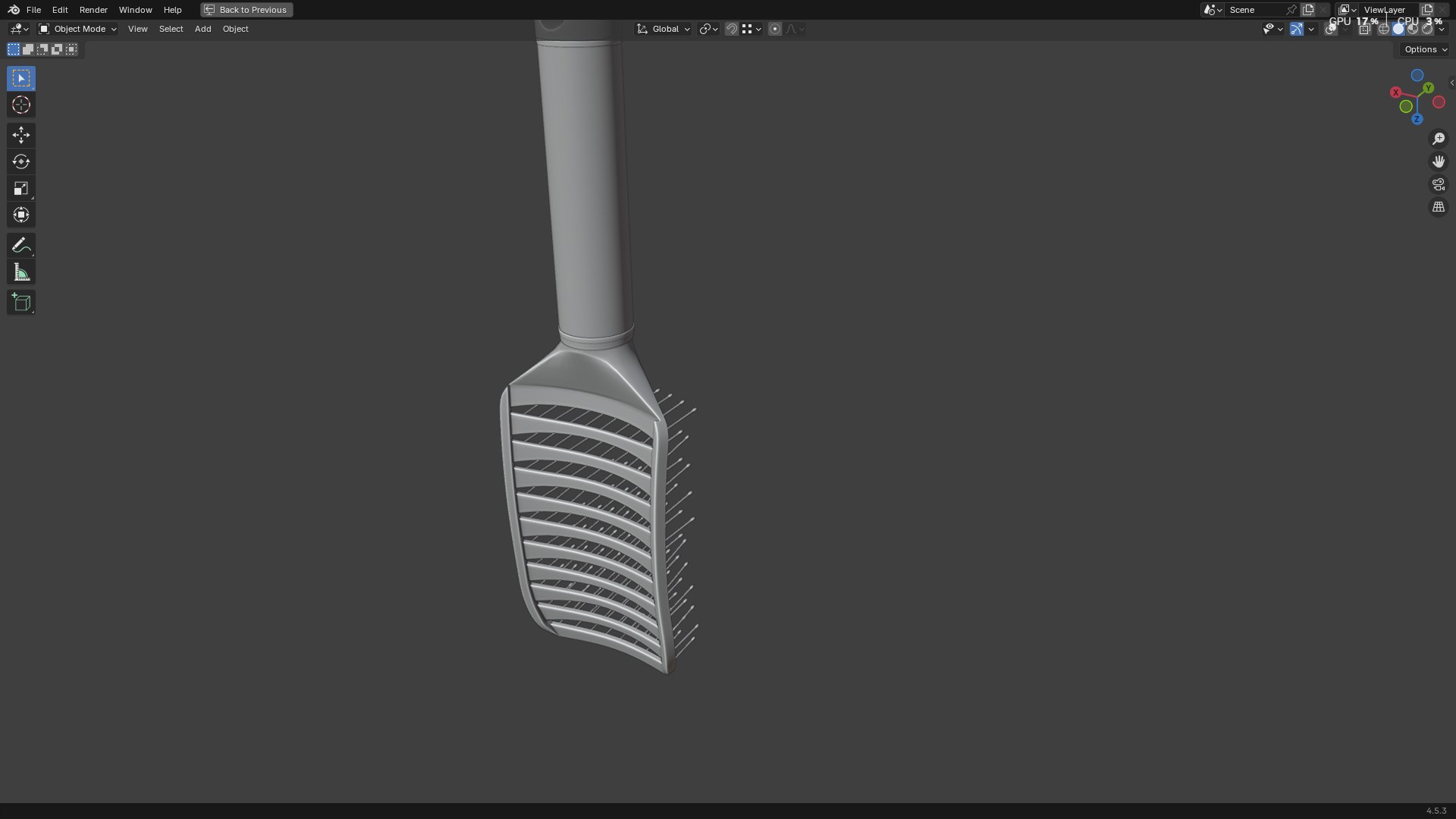This screenshot has height=819, width=1456.
Task: Expand the Options dropdown
Action: tap(1425, 49)
